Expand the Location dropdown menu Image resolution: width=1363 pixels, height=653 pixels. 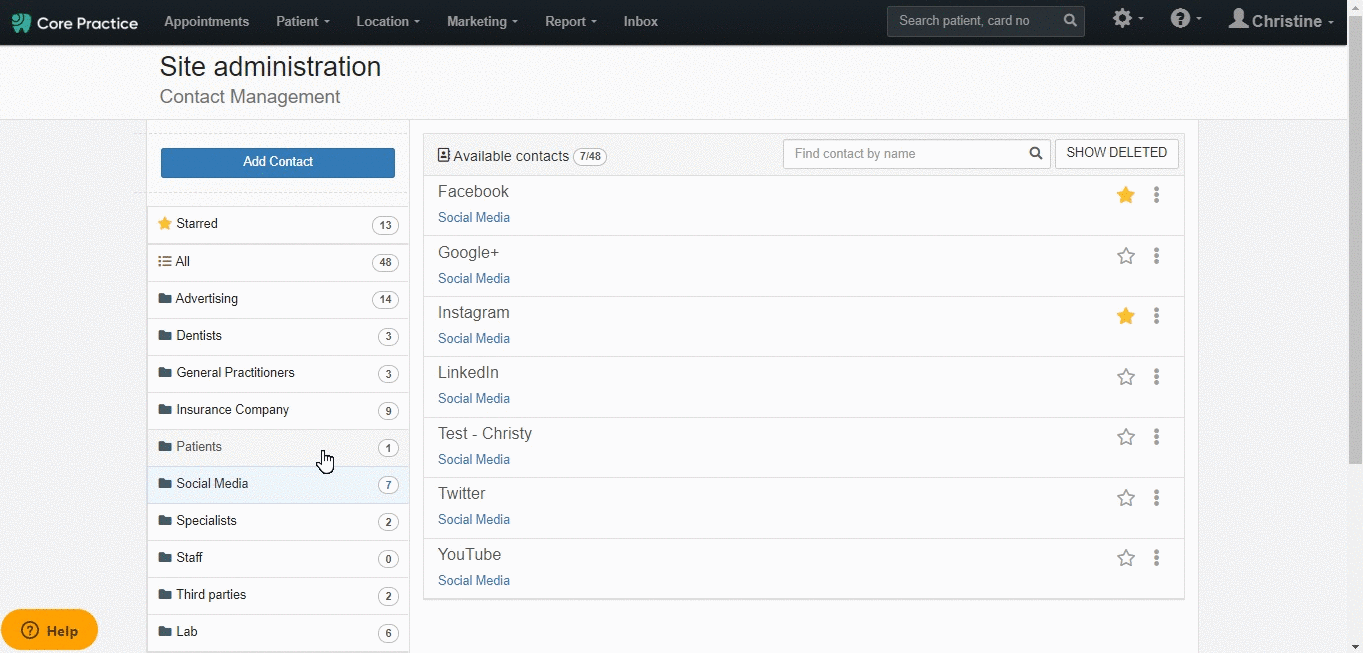(388, 21)
